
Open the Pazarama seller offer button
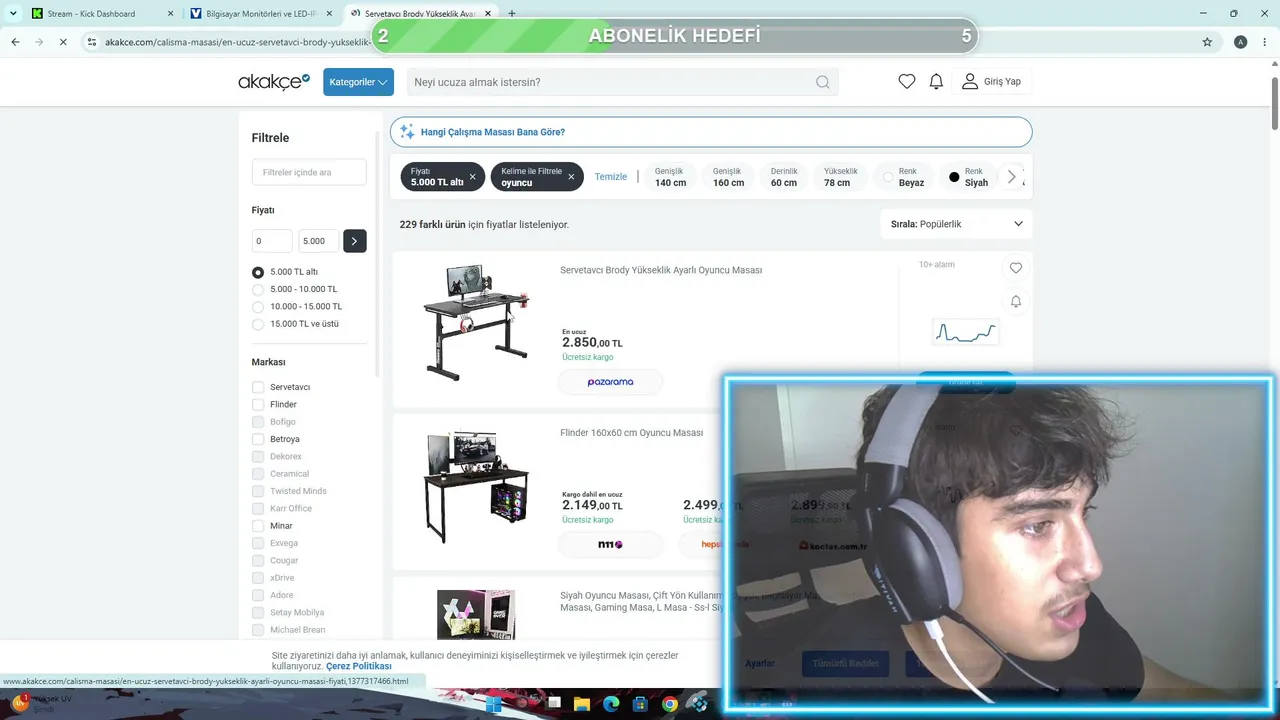coord(610,382)
